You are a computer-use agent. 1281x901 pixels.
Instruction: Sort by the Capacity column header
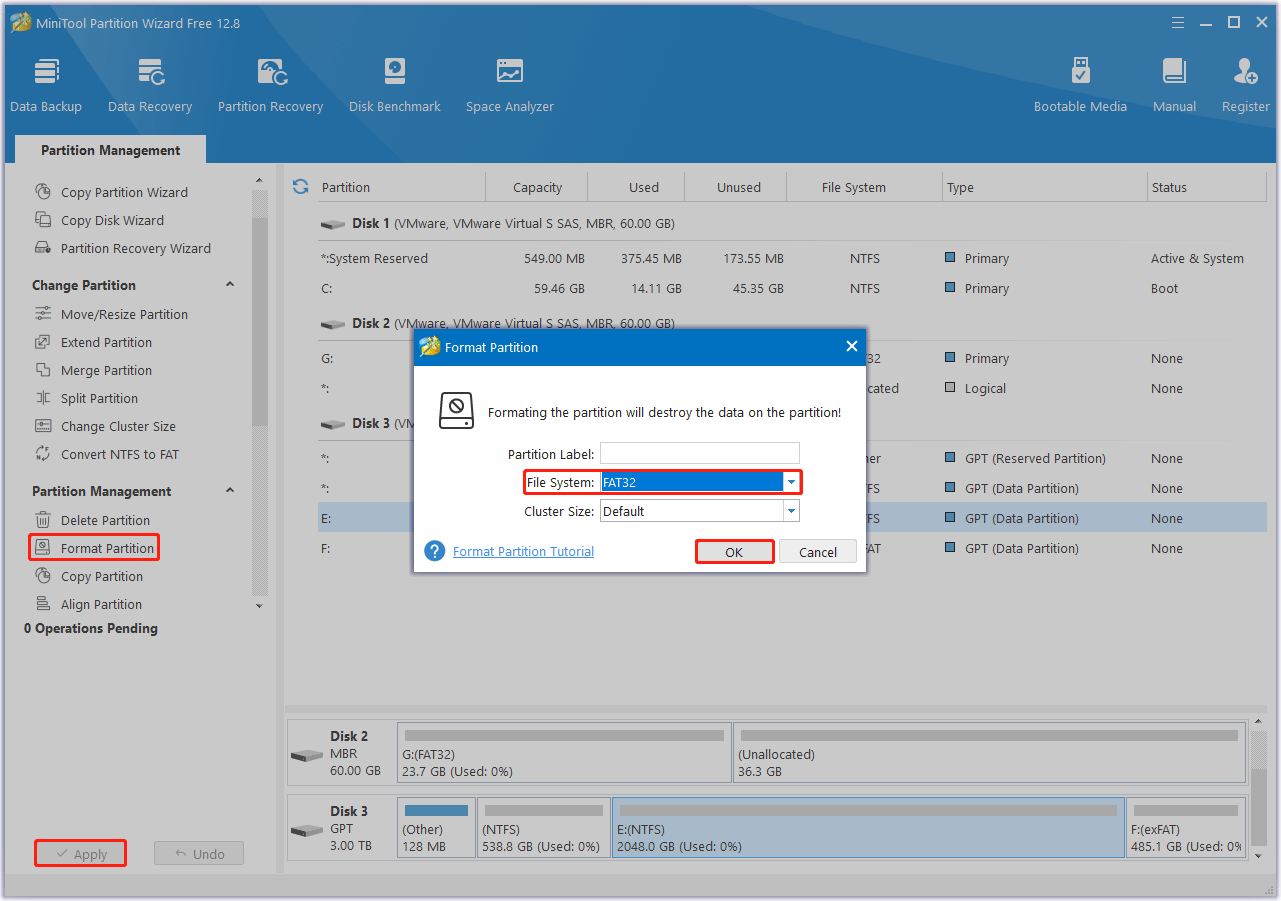[537, 187]
